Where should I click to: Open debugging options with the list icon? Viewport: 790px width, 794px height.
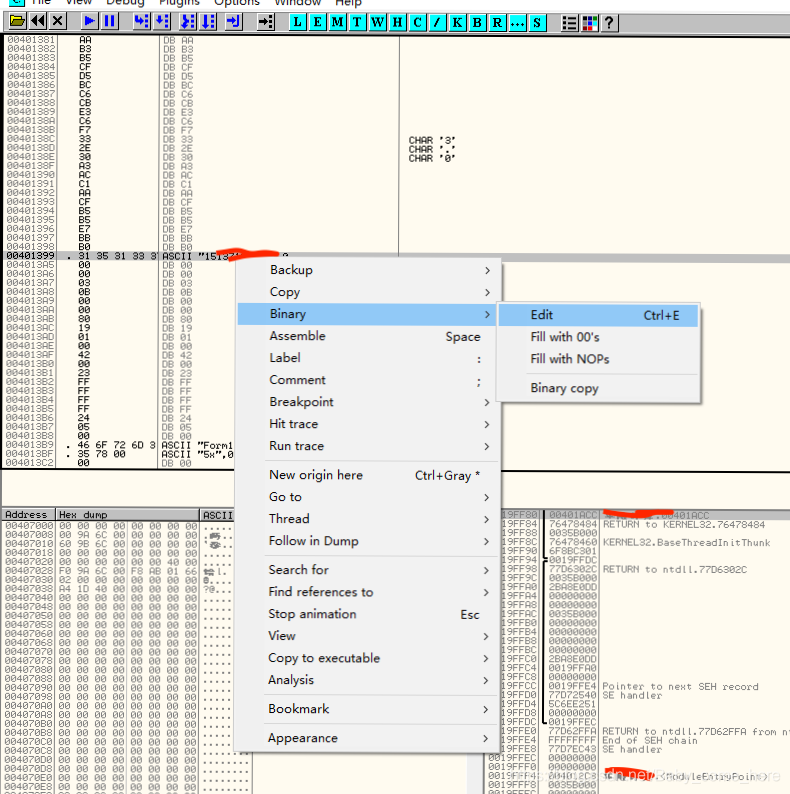[569, 22]
